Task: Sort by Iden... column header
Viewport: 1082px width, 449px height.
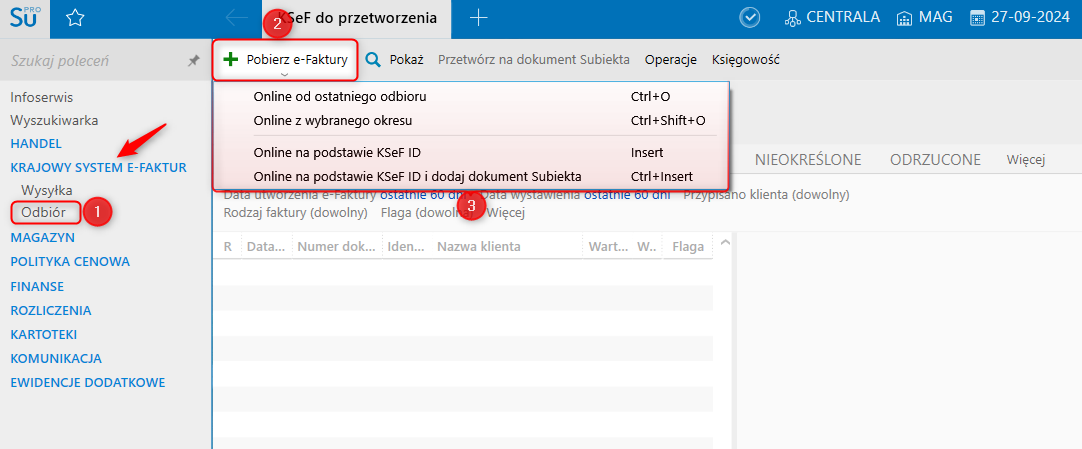Action: pyautogui.click(x=407, y=246)
